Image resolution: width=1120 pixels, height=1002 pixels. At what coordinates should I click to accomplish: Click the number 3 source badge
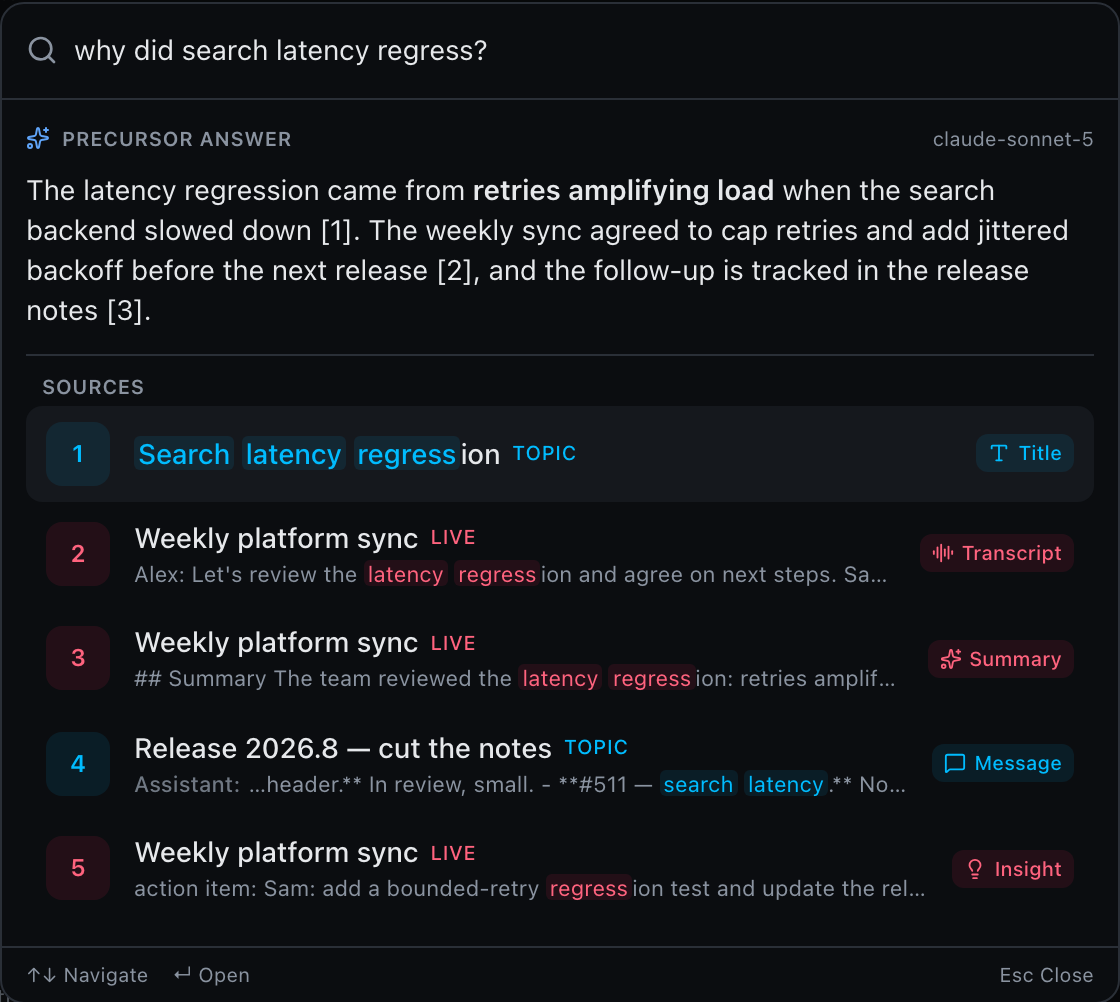tap(78, 658)
